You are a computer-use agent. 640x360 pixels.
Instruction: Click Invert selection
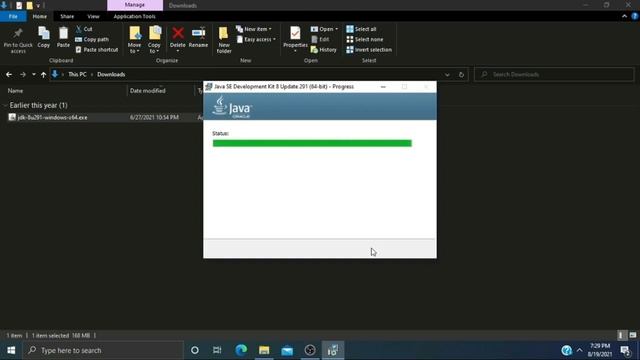[369, 49]
